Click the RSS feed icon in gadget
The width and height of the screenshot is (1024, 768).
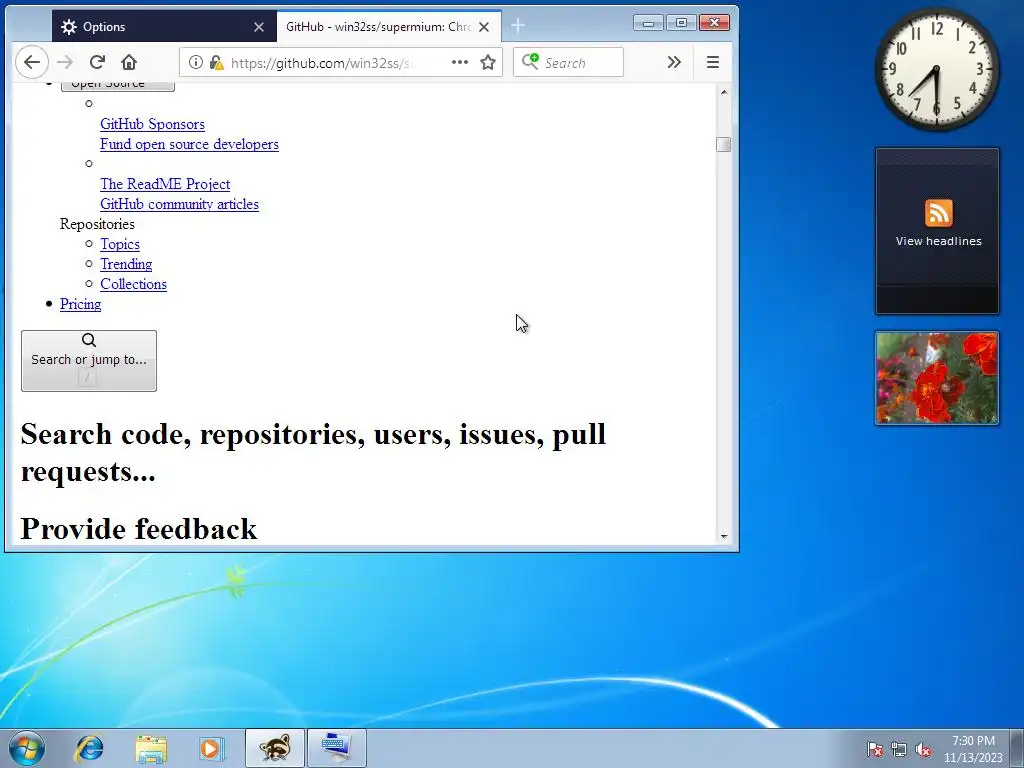[x=938, y=213]
